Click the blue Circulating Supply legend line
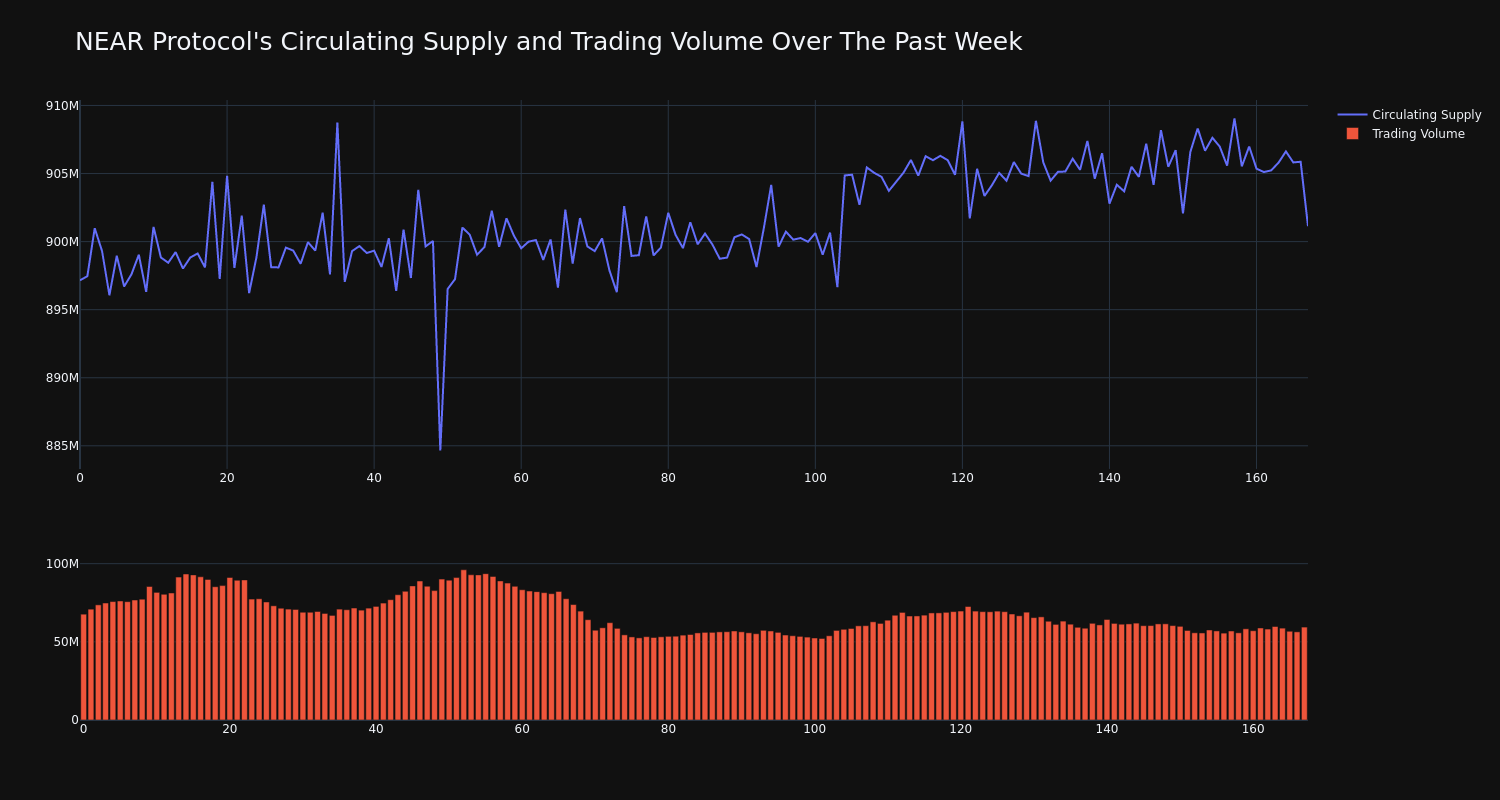The image size is (1500, 800). [x=1352, y=115]
